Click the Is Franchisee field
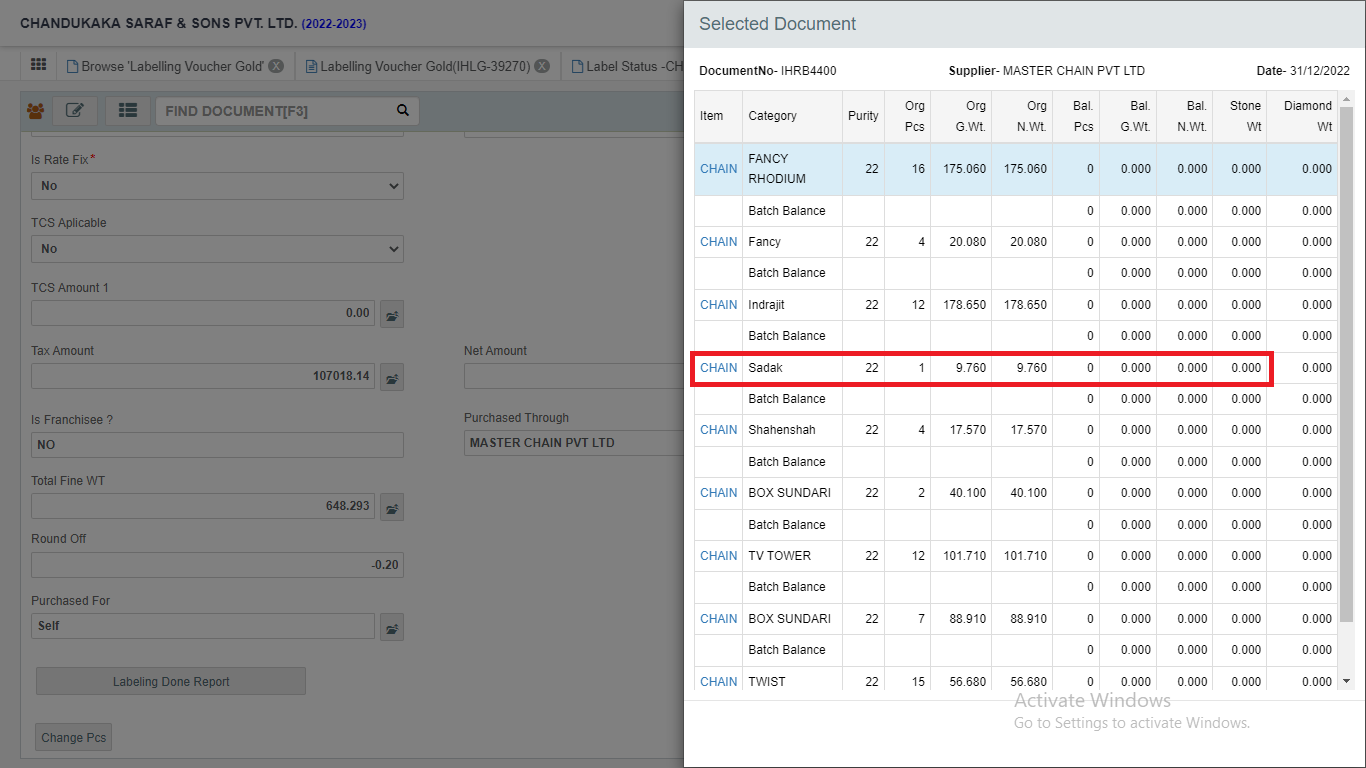The image size is (1366, 768). (217, 445)
